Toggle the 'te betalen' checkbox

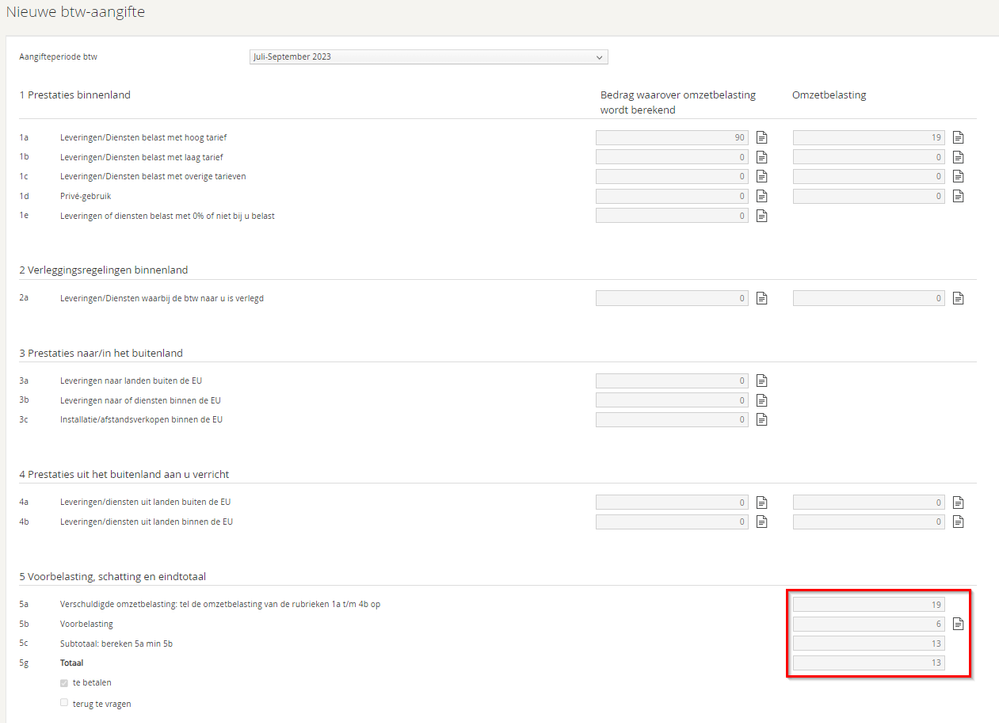(x=64, y=683)
